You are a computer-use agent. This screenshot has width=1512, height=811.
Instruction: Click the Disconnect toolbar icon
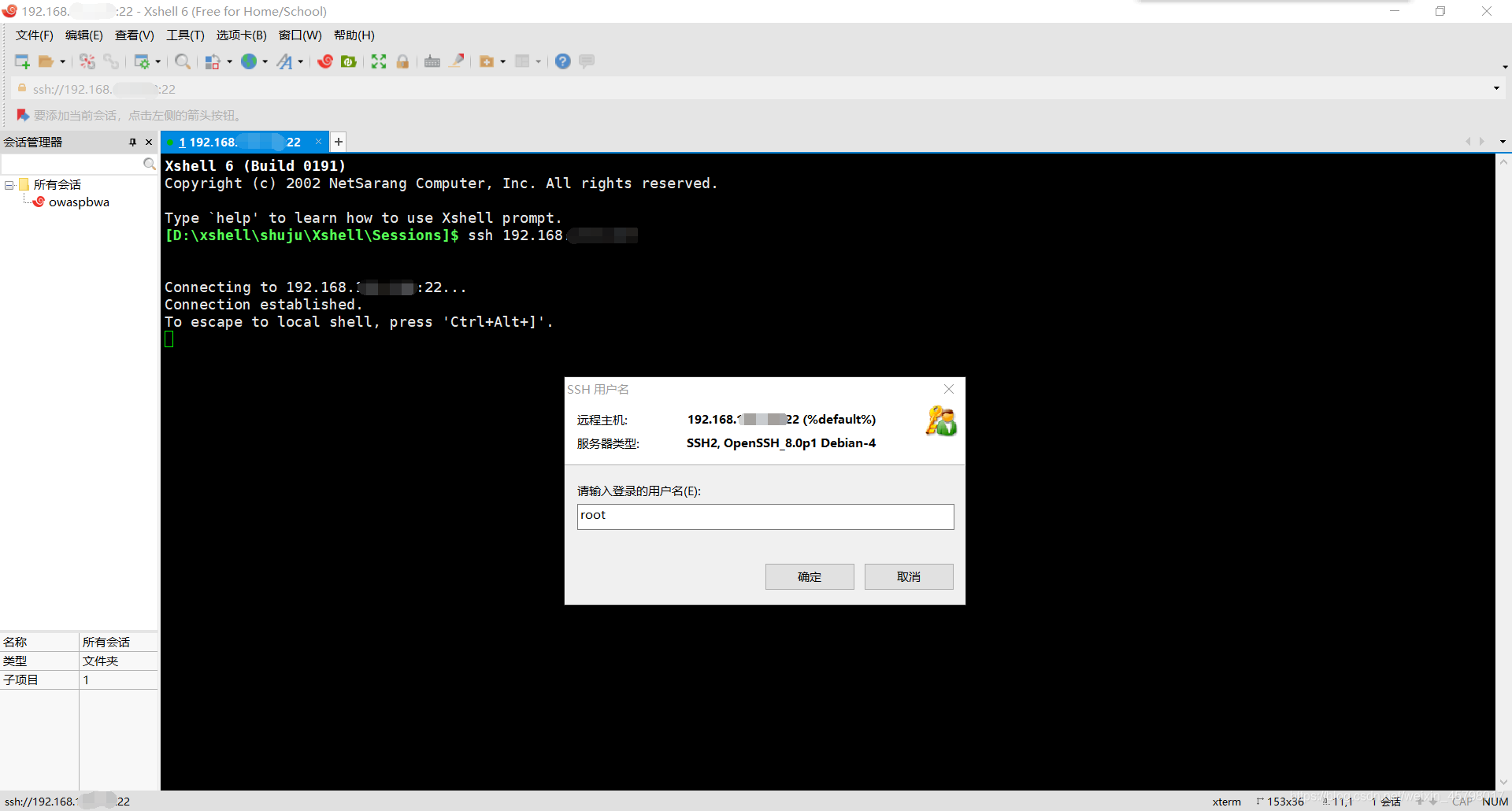click(x=87, y=61)
